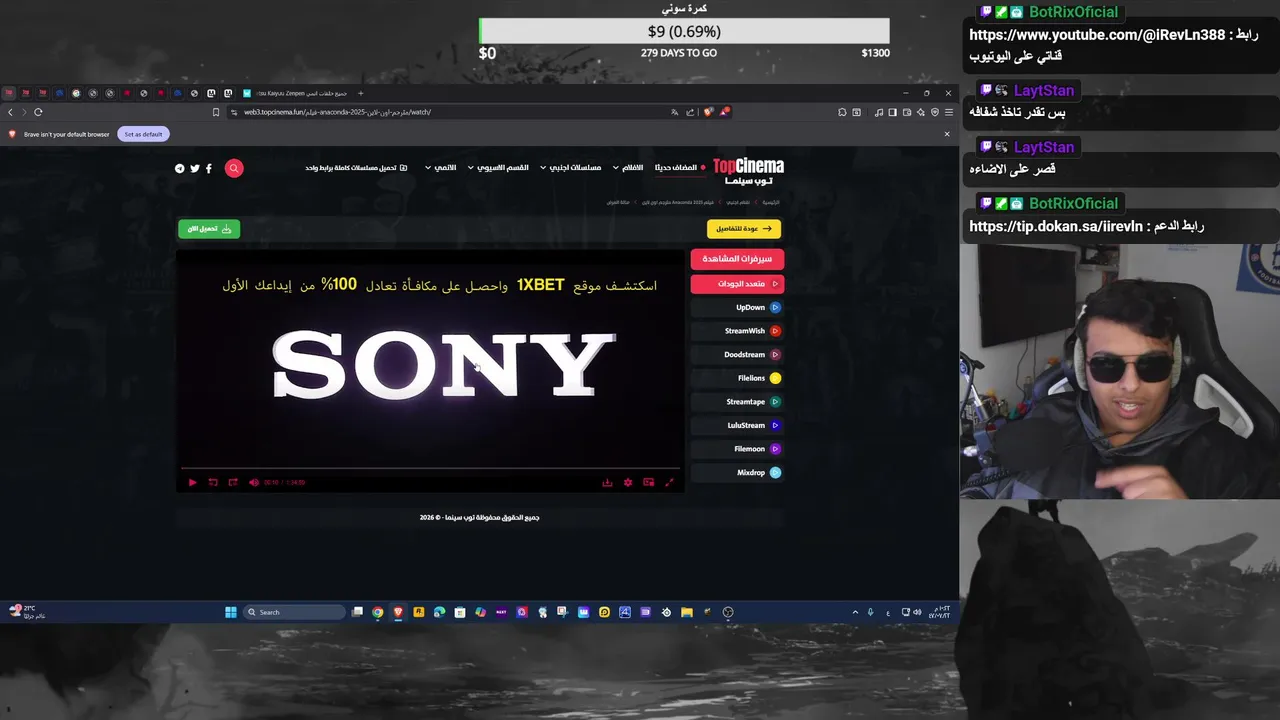Select the Filemoon server

click(737, 449)
